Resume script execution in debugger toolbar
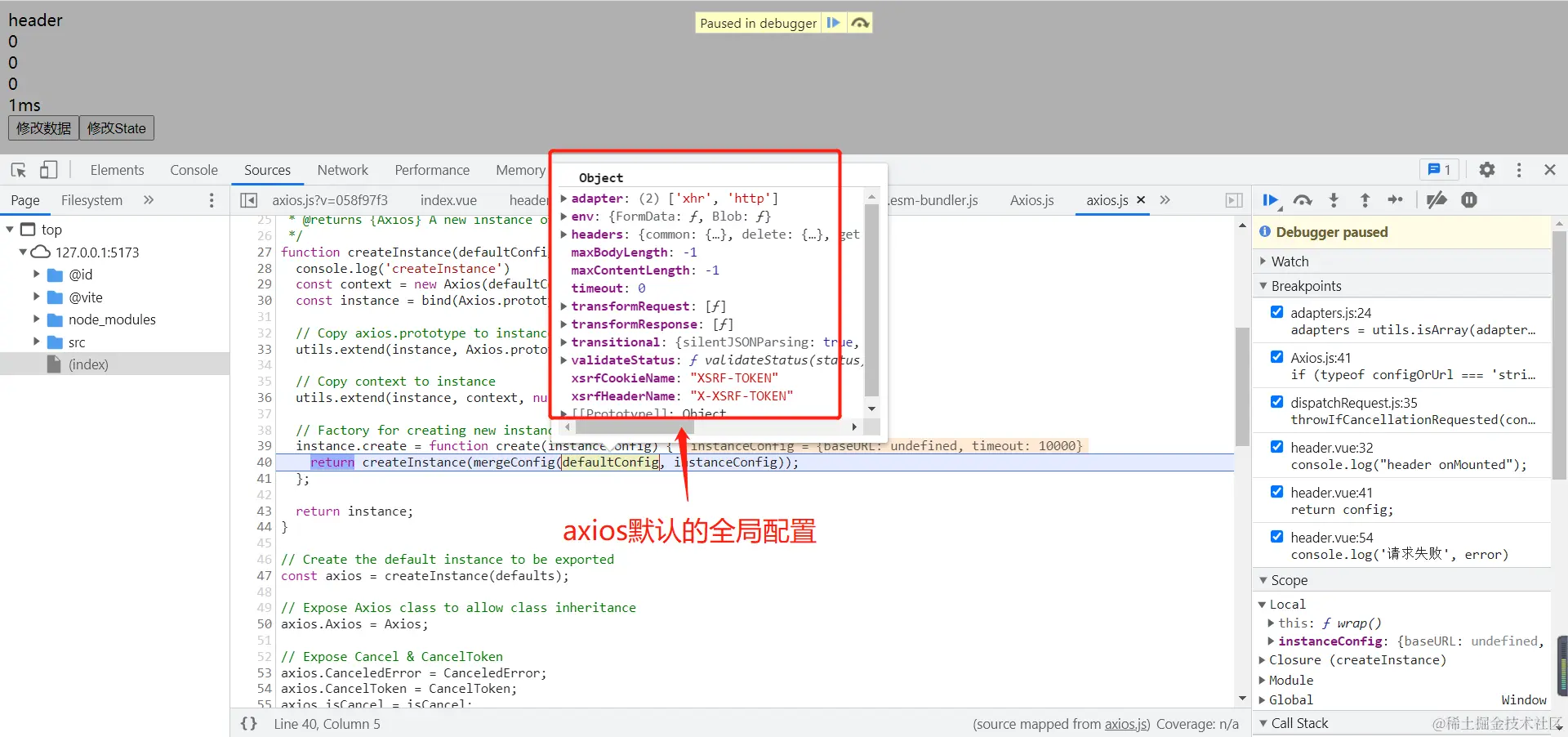 pyautogui.click(x=1271, y=200)
